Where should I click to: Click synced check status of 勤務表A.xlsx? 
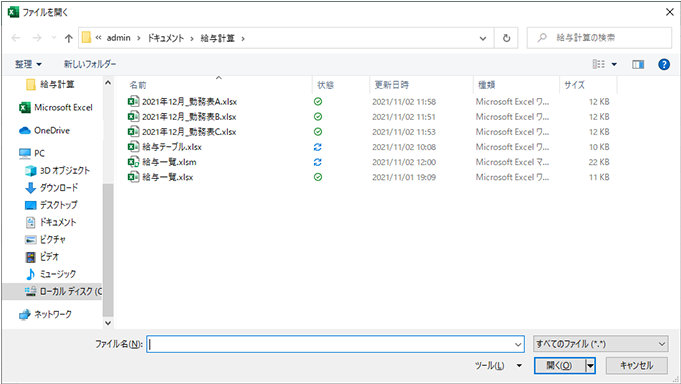click(318, 102)
